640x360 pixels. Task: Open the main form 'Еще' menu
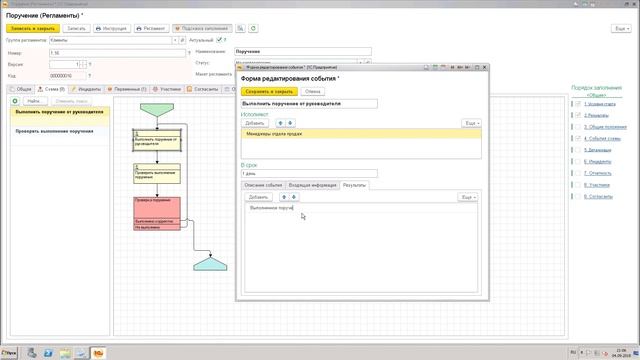coord(621,29)
